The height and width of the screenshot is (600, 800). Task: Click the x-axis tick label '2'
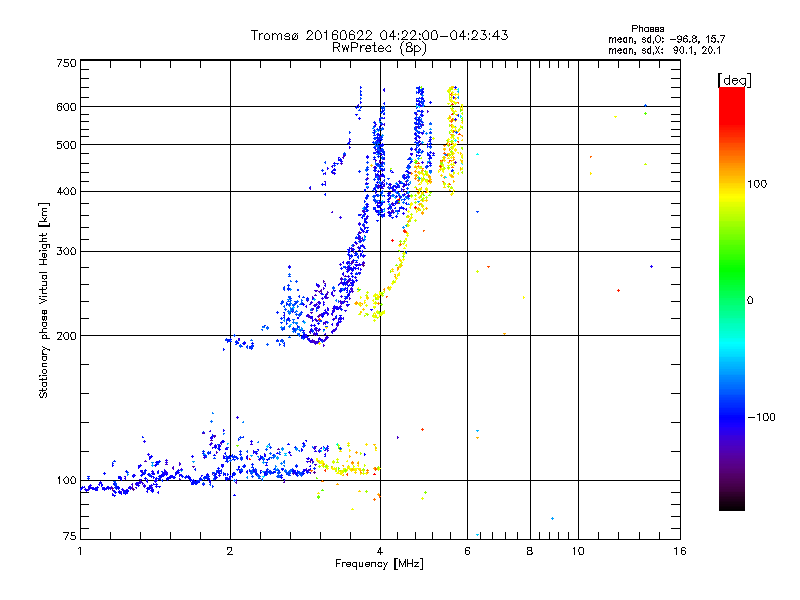click(x=230, y=551)
